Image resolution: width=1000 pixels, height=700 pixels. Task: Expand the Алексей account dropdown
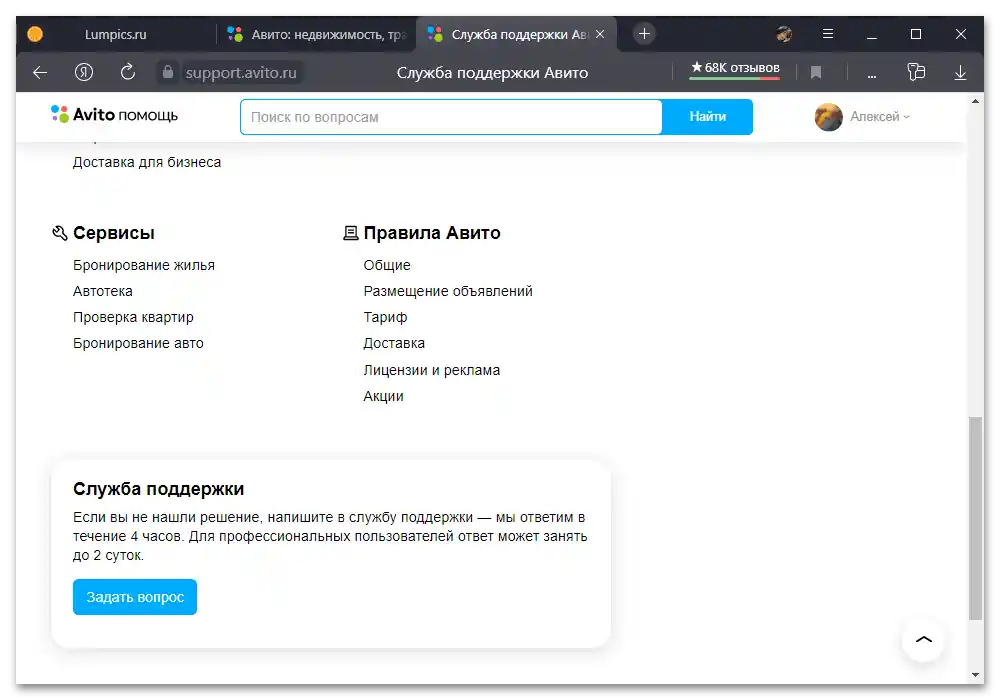click(880, 117)
